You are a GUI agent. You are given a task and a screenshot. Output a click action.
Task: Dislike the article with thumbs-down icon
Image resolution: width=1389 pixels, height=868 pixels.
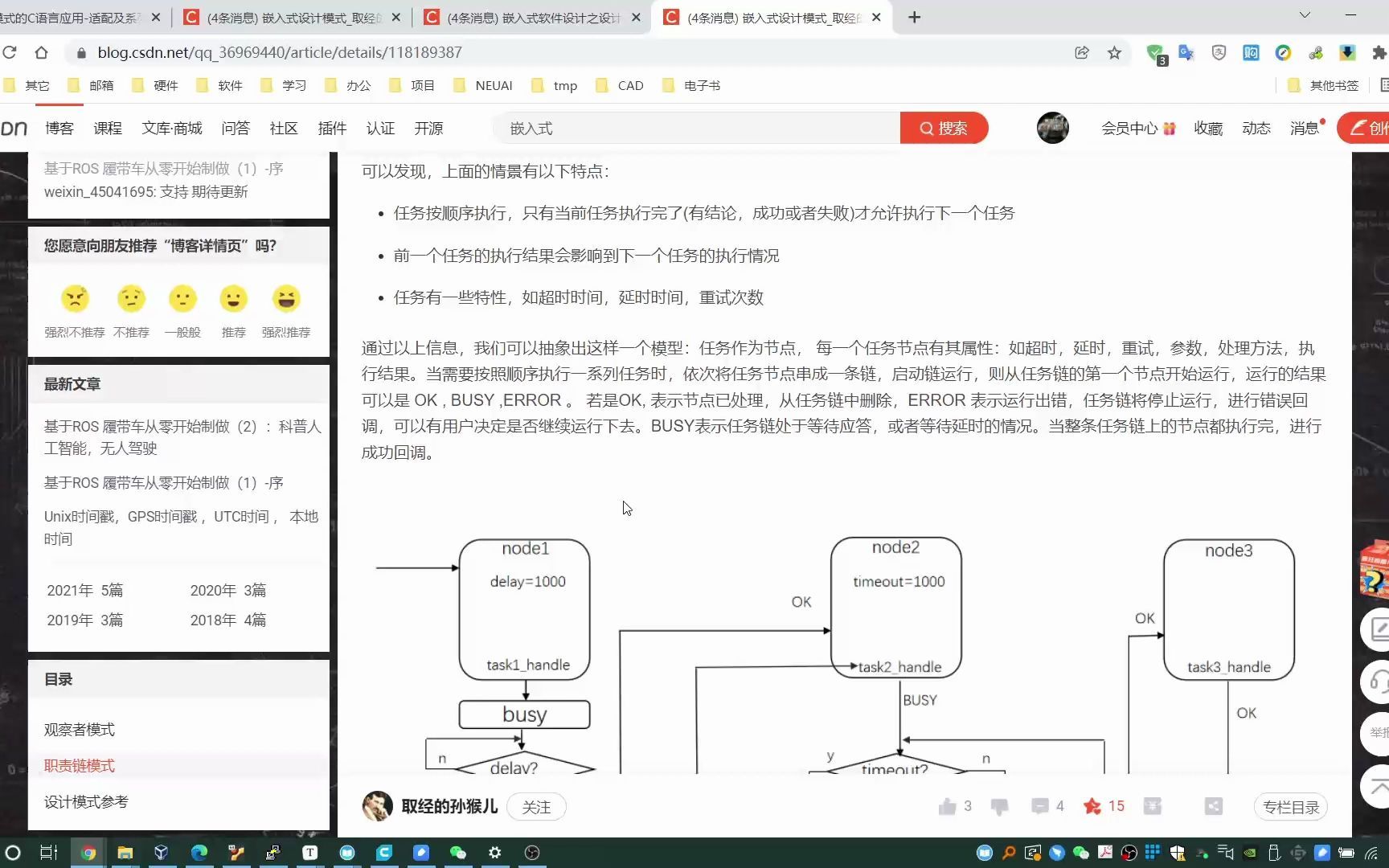click(x=1000, y=806)
